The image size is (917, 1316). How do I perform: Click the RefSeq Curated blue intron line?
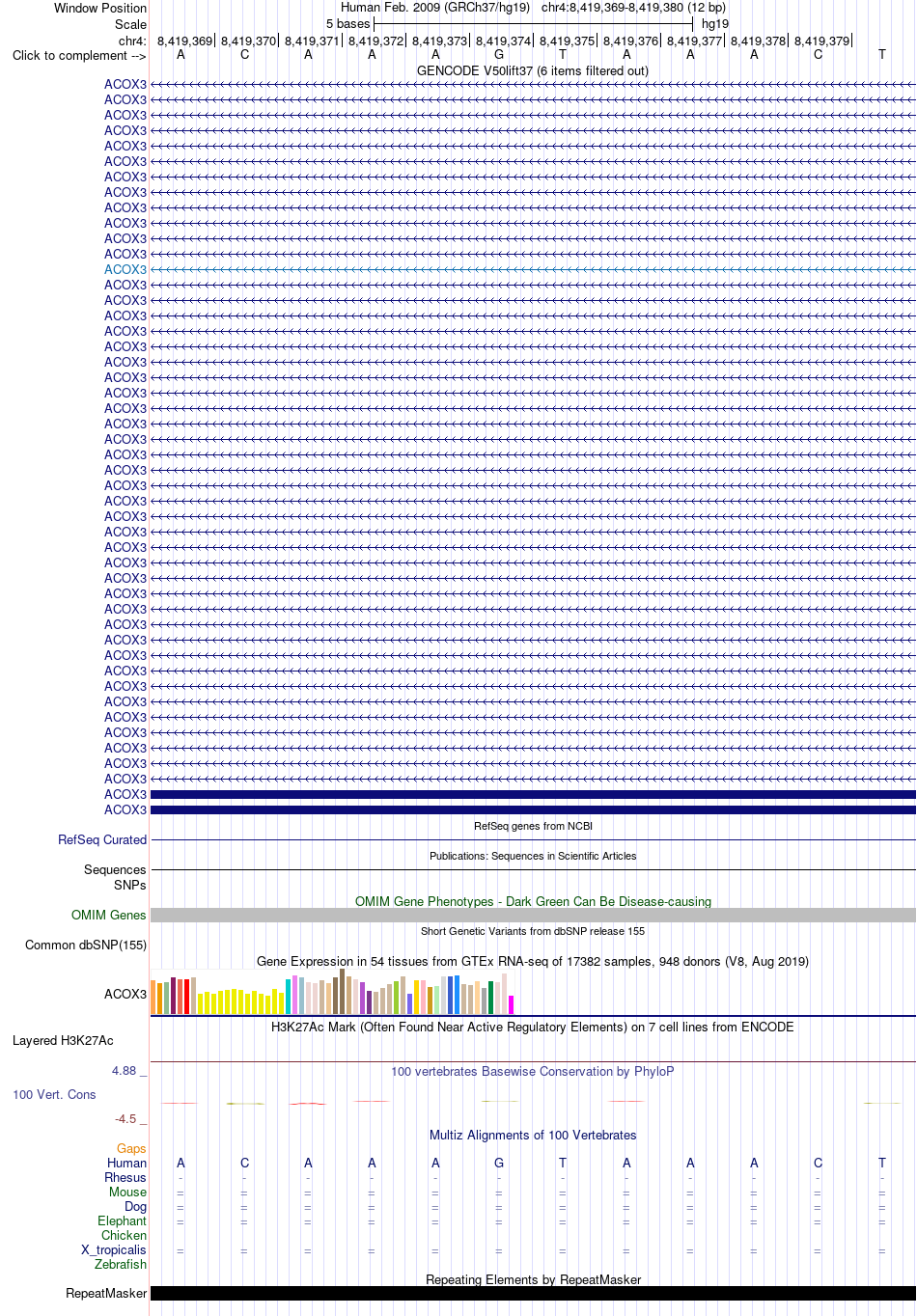[533, 840]
